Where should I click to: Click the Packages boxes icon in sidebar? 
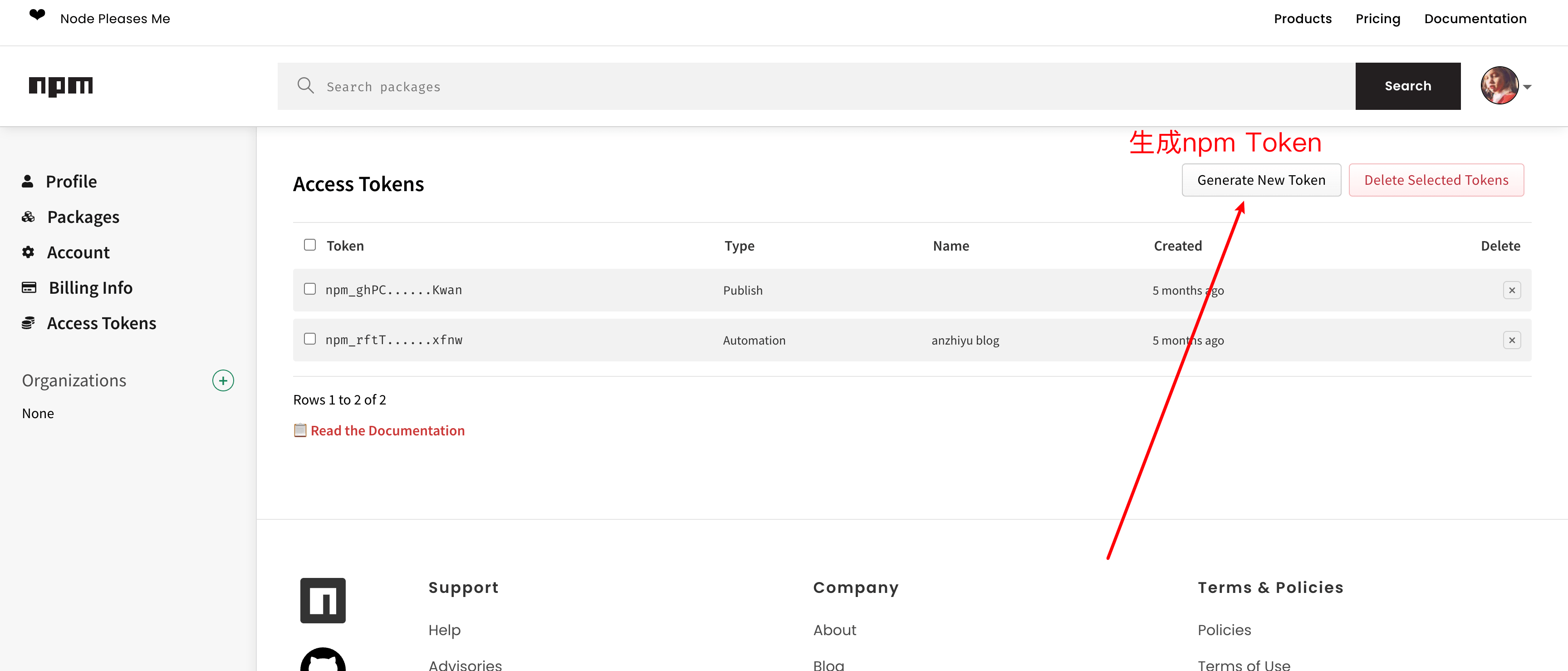coord(28,217)
